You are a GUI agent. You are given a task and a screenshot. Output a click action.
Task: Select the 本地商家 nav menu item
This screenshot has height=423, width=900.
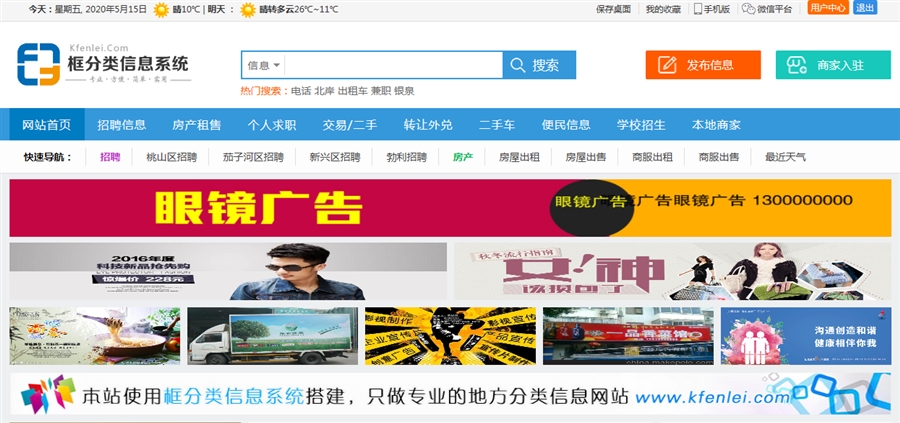tap(716, 125)
